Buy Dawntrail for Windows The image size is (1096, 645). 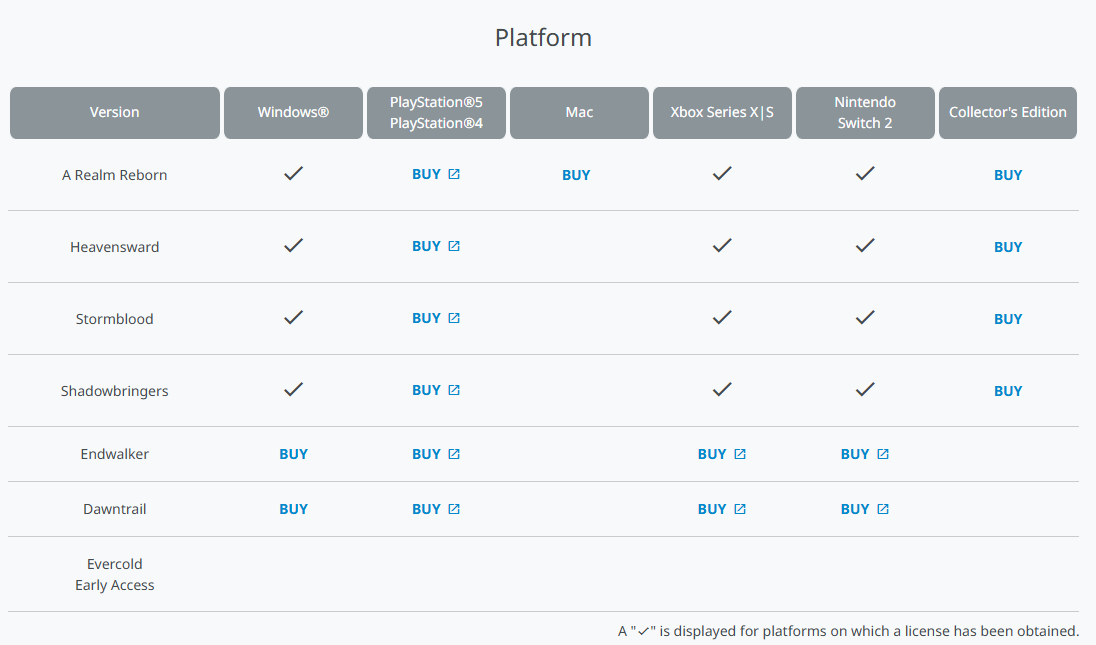[294, 509]
